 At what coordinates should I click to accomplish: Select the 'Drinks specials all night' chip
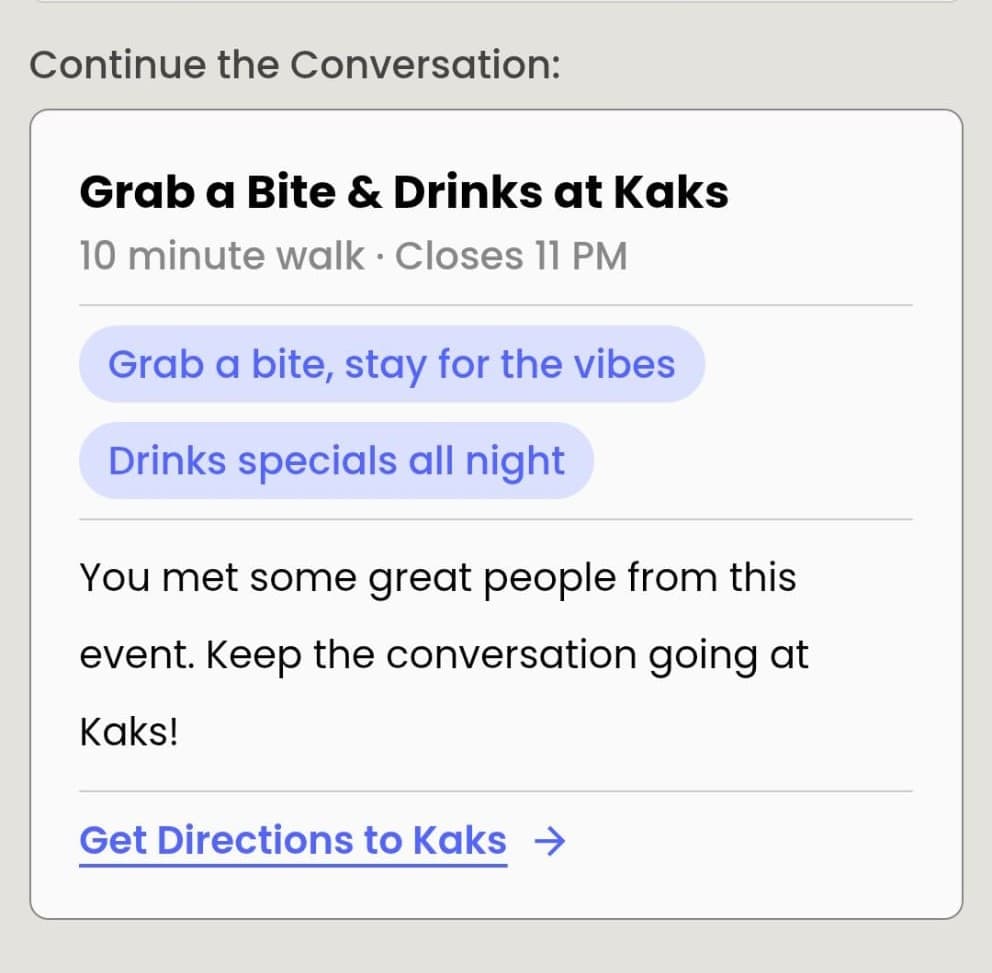(x=336, y=461)
